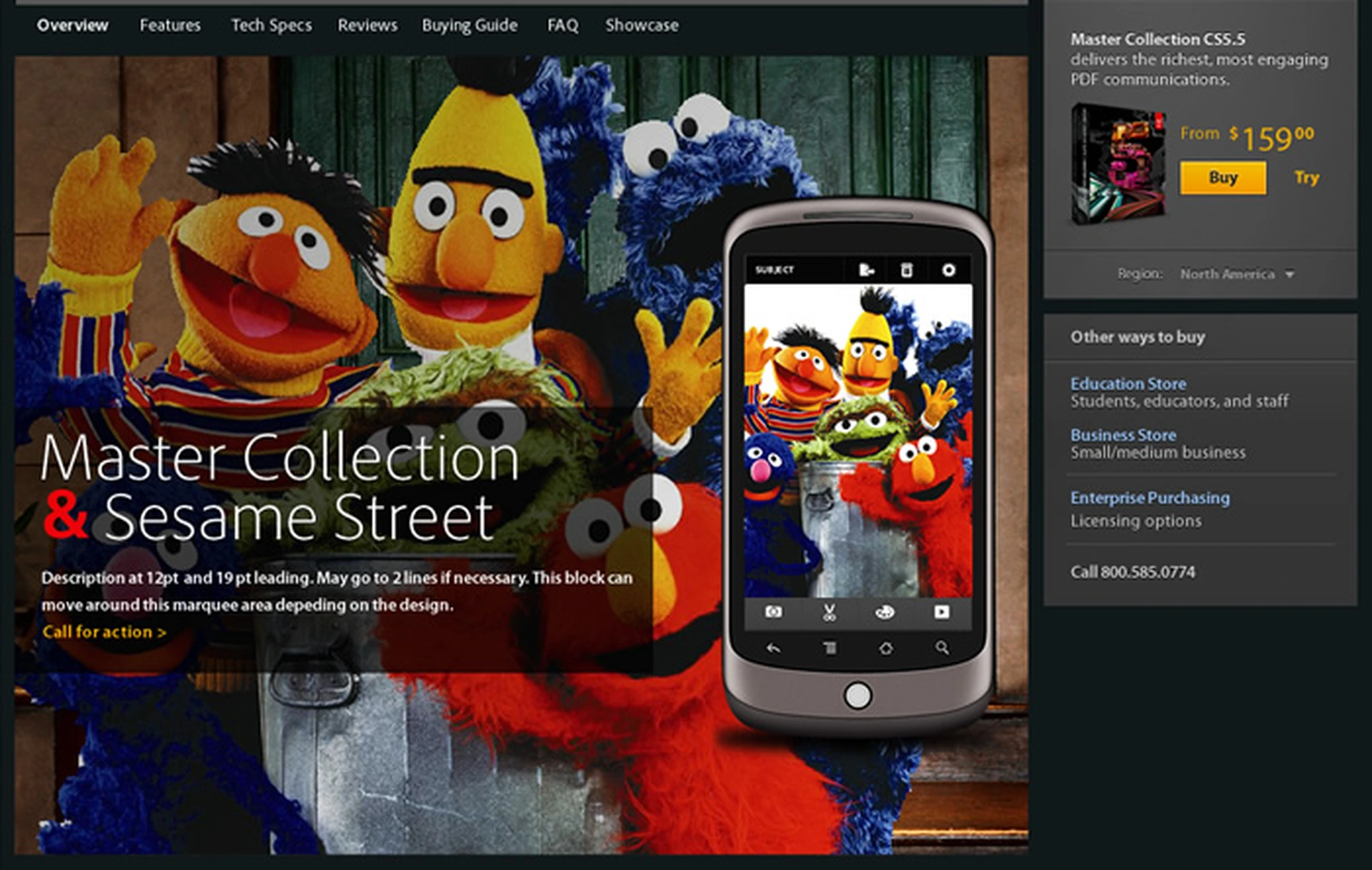Click the Licensing options text
The width and height of the screenshot is (1372, 870).
[x=1136, y=521]
